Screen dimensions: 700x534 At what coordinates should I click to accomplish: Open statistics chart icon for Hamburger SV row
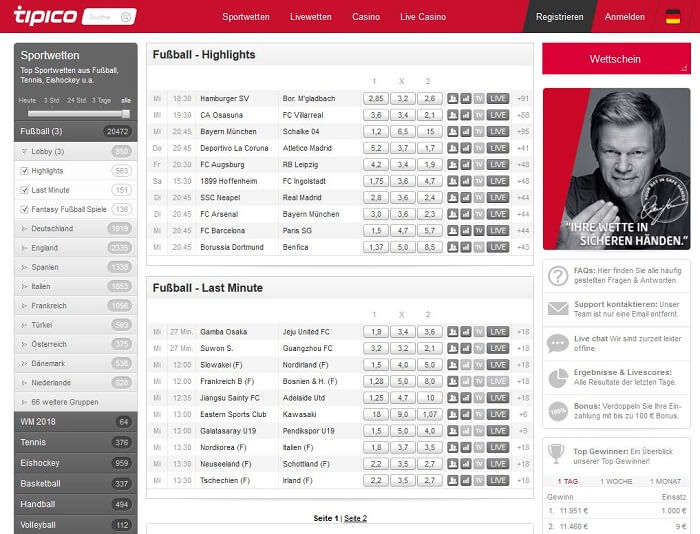466,98
